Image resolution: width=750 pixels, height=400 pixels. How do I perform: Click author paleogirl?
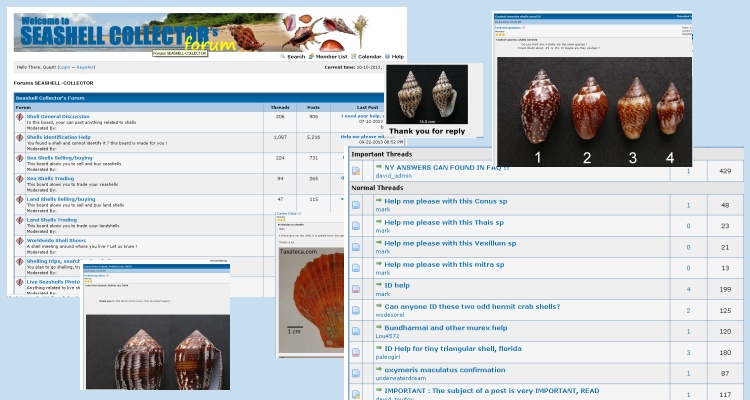coord(388,357)
